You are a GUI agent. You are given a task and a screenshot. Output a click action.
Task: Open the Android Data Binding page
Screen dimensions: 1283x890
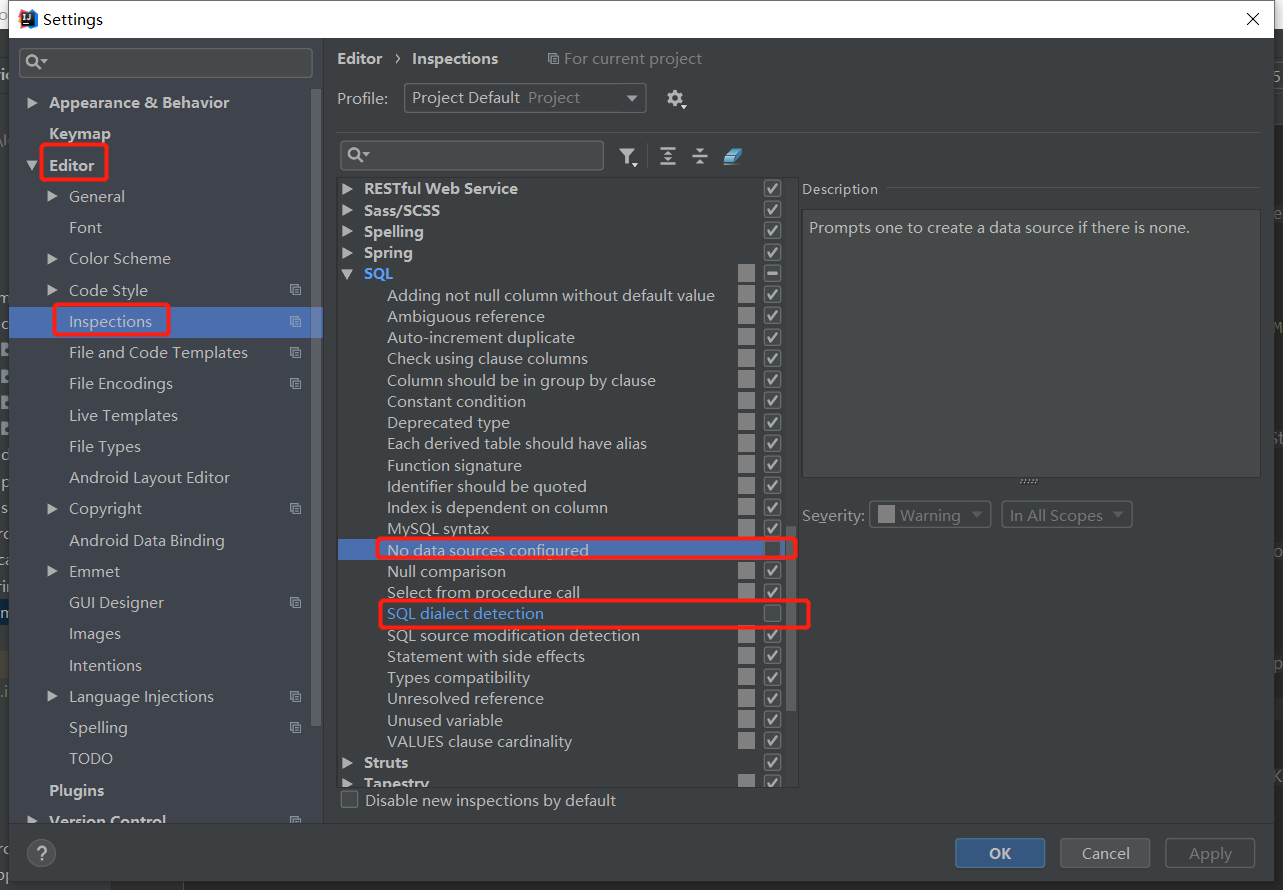[147, 540]
